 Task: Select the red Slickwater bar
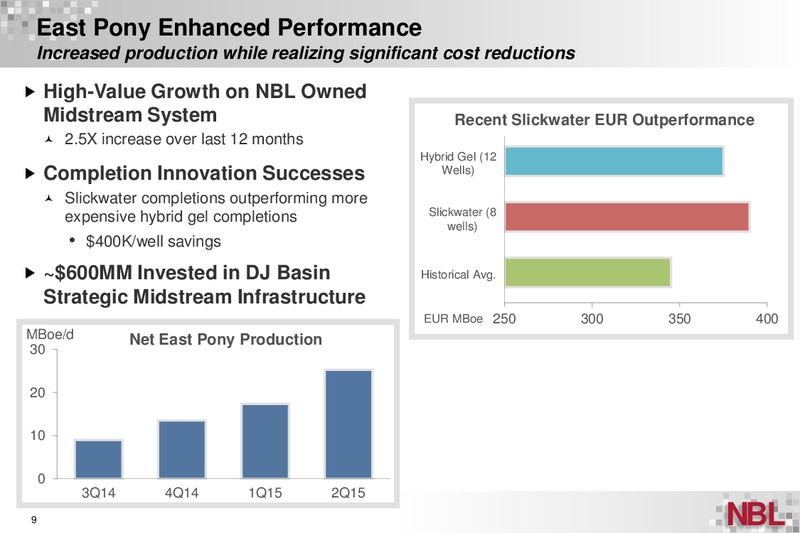[x=627, y=217]
